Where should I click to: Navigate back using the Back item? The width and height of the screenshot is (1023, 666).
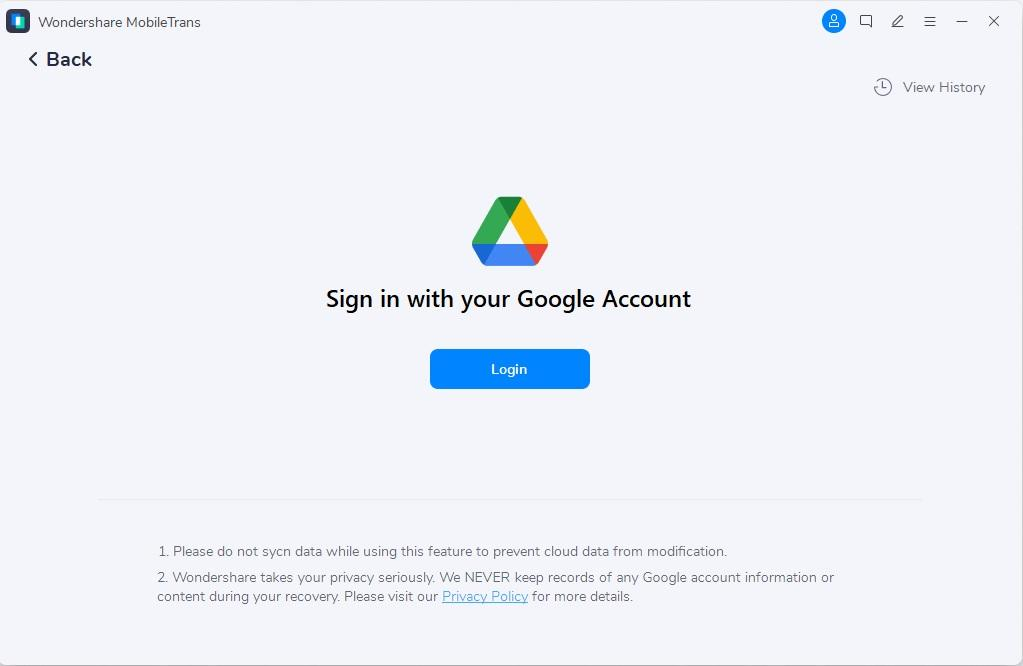57,60
